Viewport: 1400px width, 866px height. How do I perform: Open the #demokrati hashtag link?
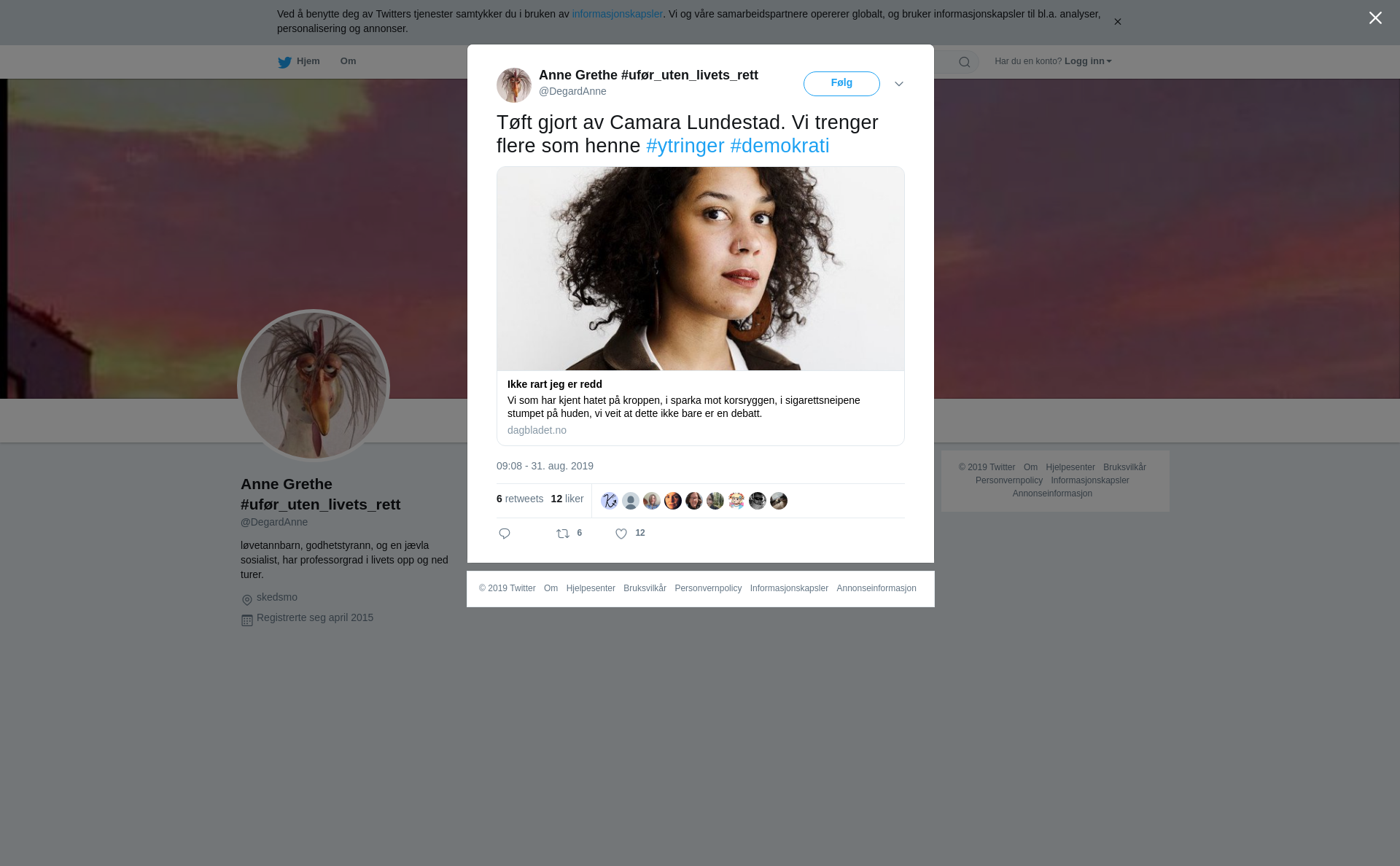[x=779, y=146]
